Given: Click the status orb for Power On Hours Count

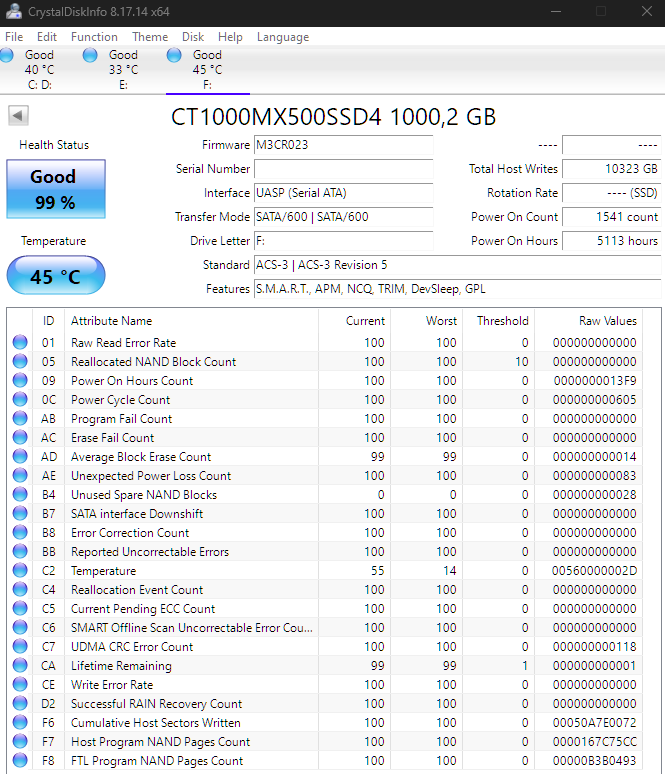Looking at the screenshot, I should pos(20,380).
